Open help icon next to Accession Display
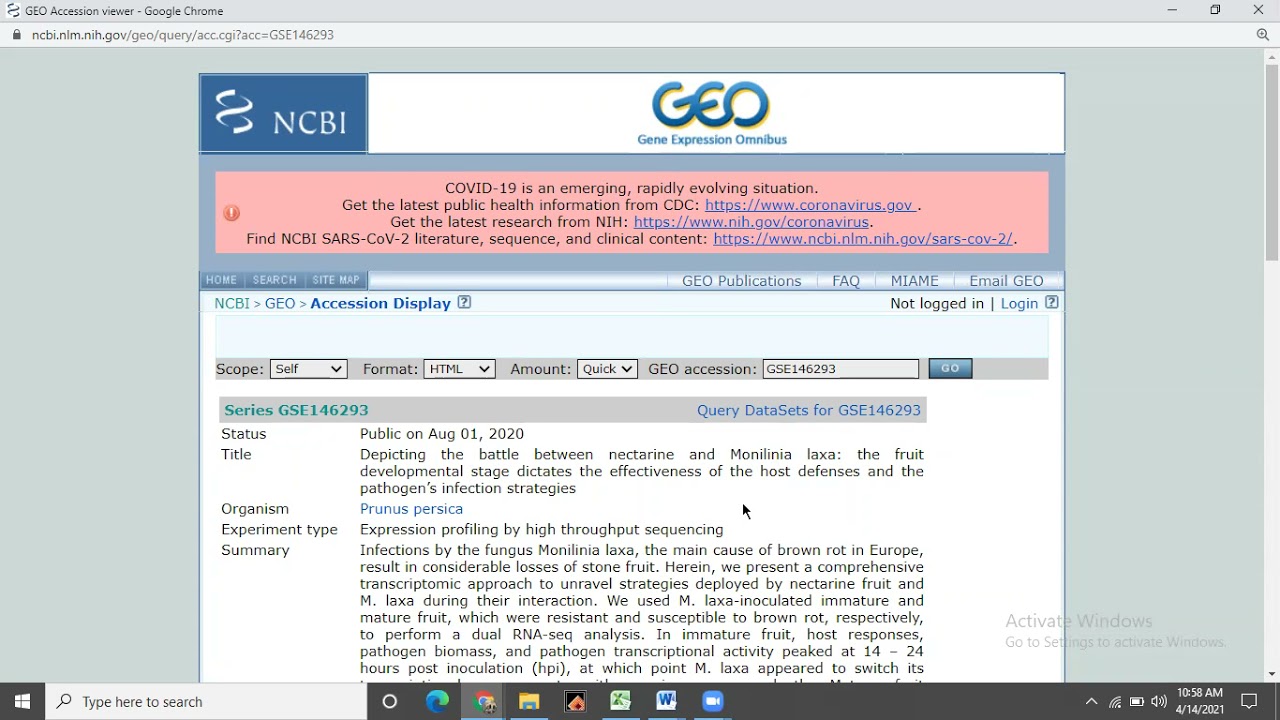The image size is (1280, 720). pos(464,303)
